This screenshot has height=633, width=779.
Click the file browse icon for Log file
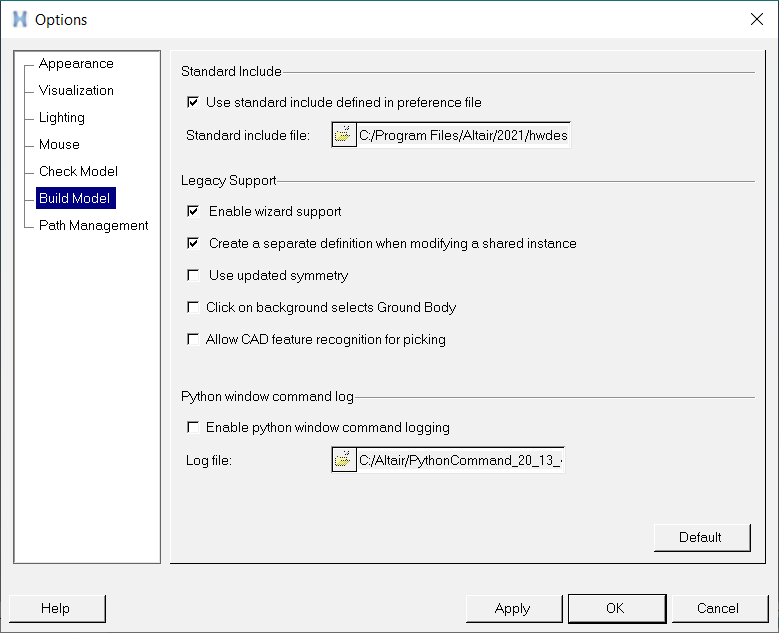(344, 460)
